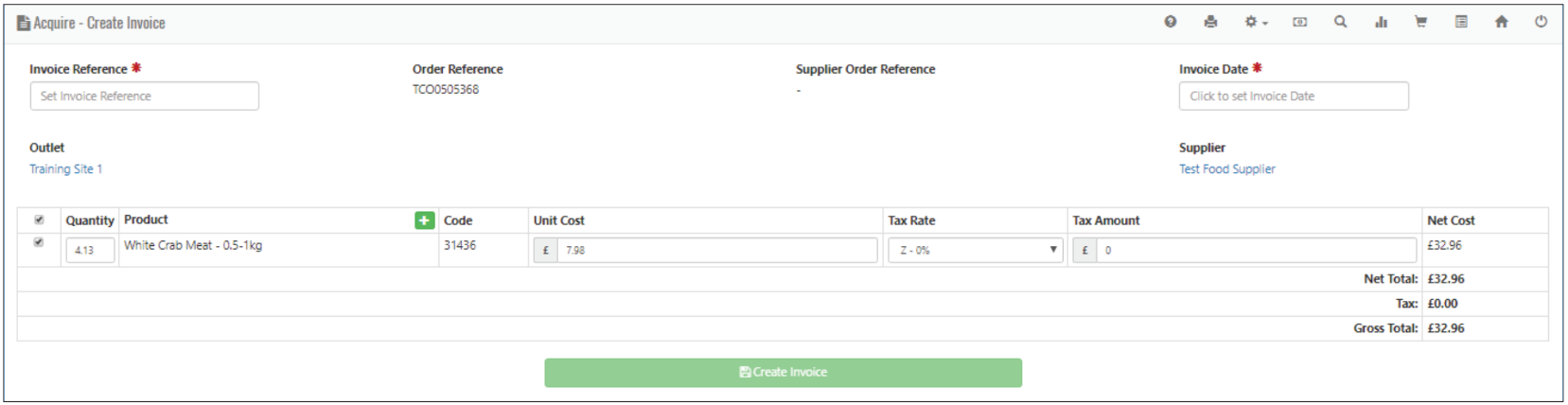Open the Invoice Date picker field

pos(1294,96)
